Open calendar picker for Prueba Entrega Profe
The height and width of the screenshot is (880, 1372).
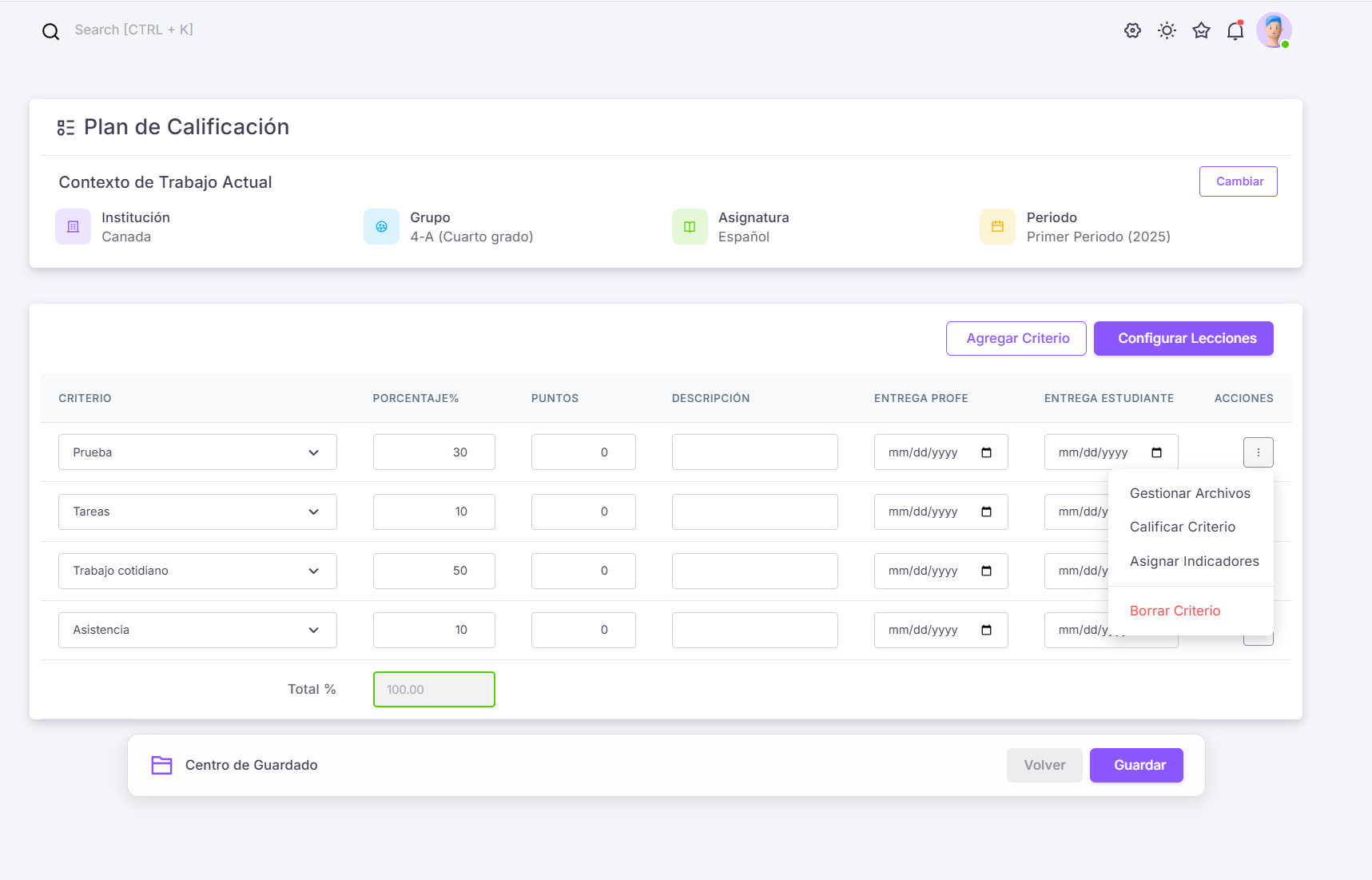pyautogui.click(x=986, y=452)
